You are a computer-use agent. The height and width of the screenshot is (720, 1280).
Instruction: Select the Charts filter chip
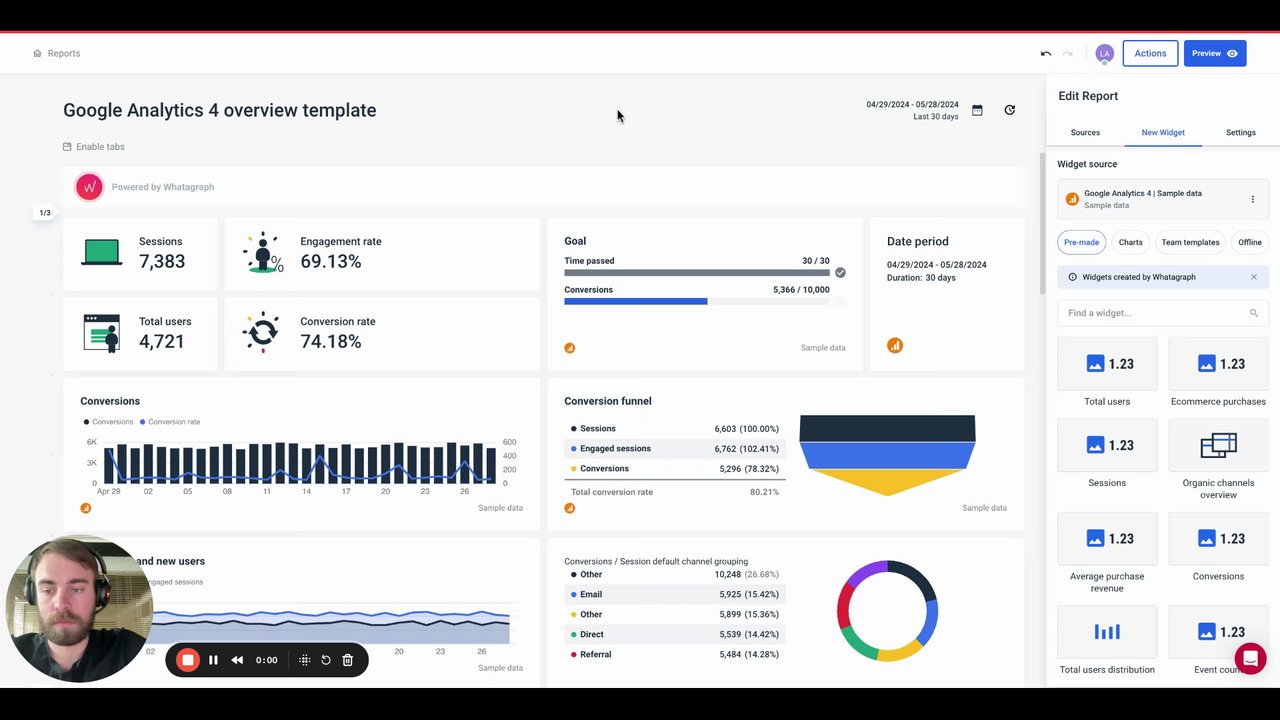tap(1130, 242)
